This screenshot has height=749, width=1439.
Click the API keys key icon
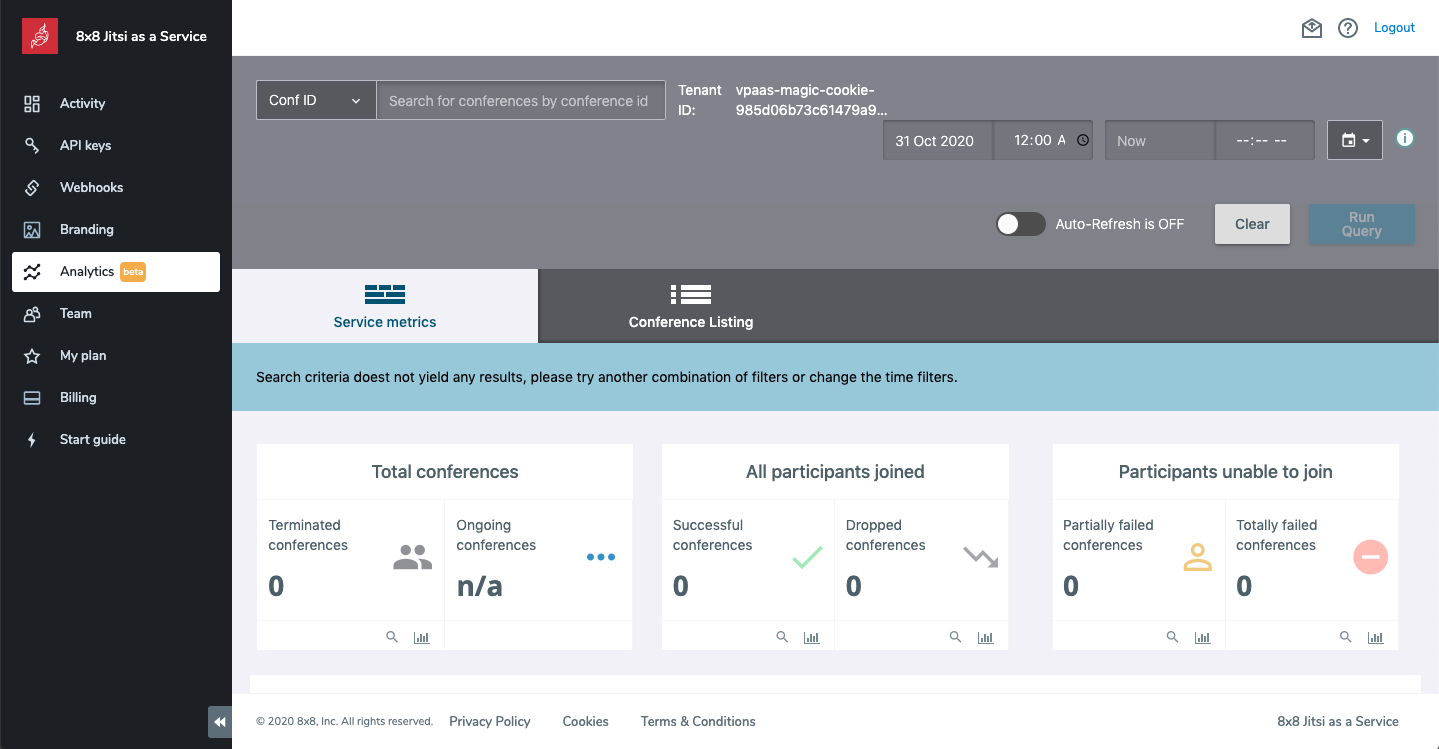(32, 146)
